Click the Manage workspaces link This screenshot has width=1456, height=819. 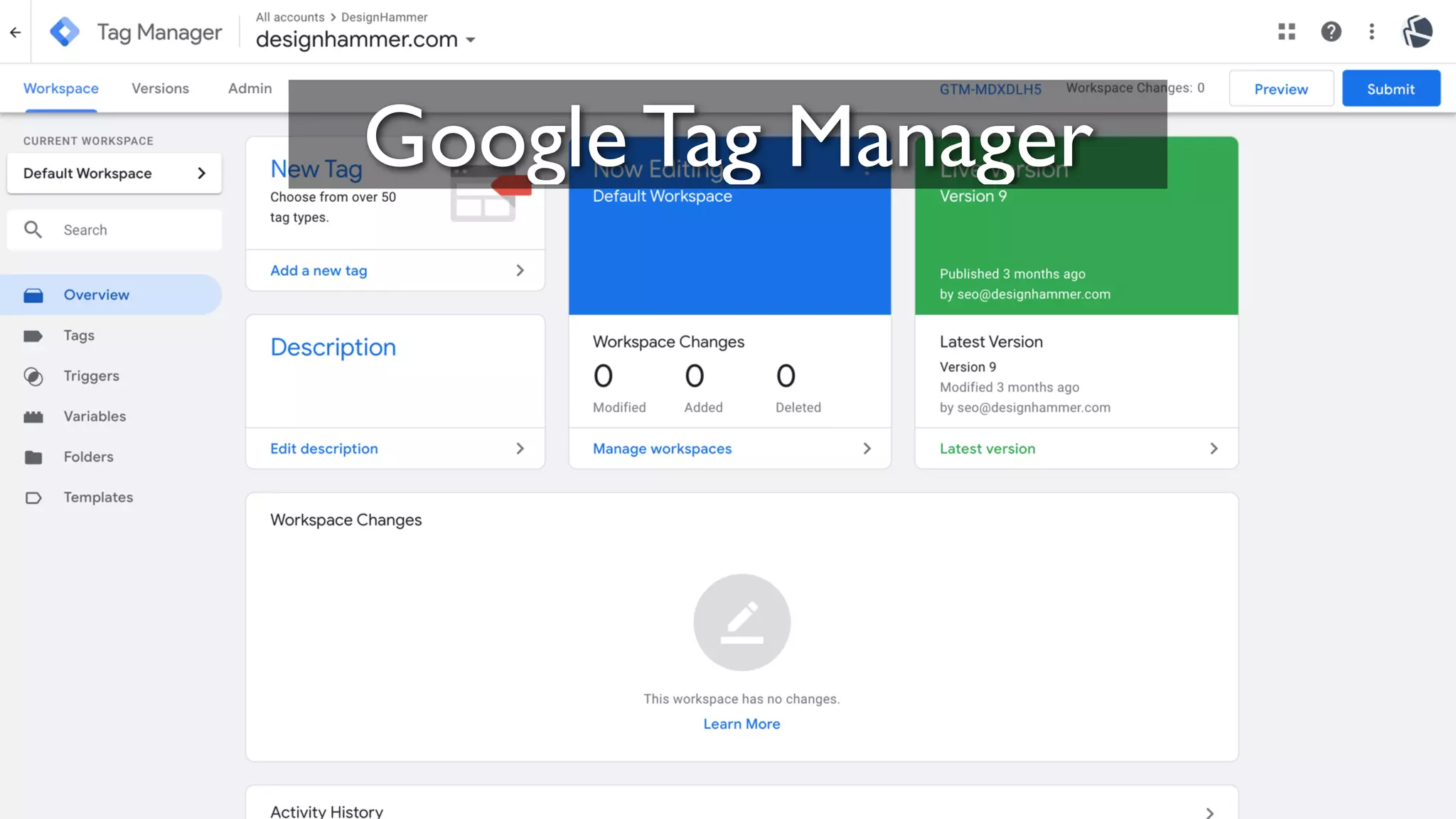tap(663, 449)
